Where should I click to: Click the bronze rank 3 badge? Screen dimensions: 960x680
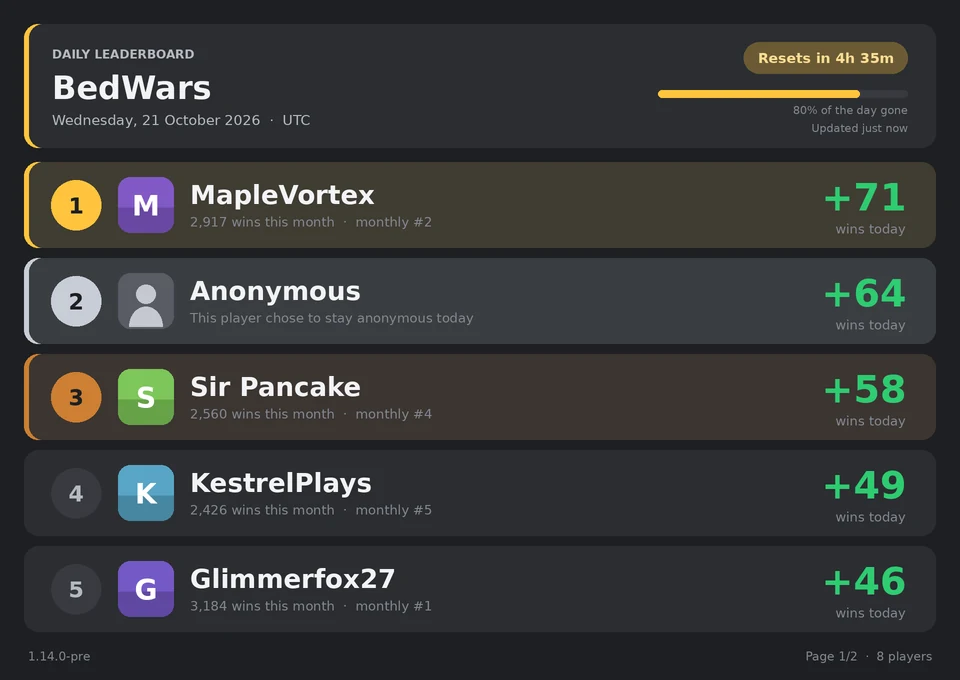[76, 397]
